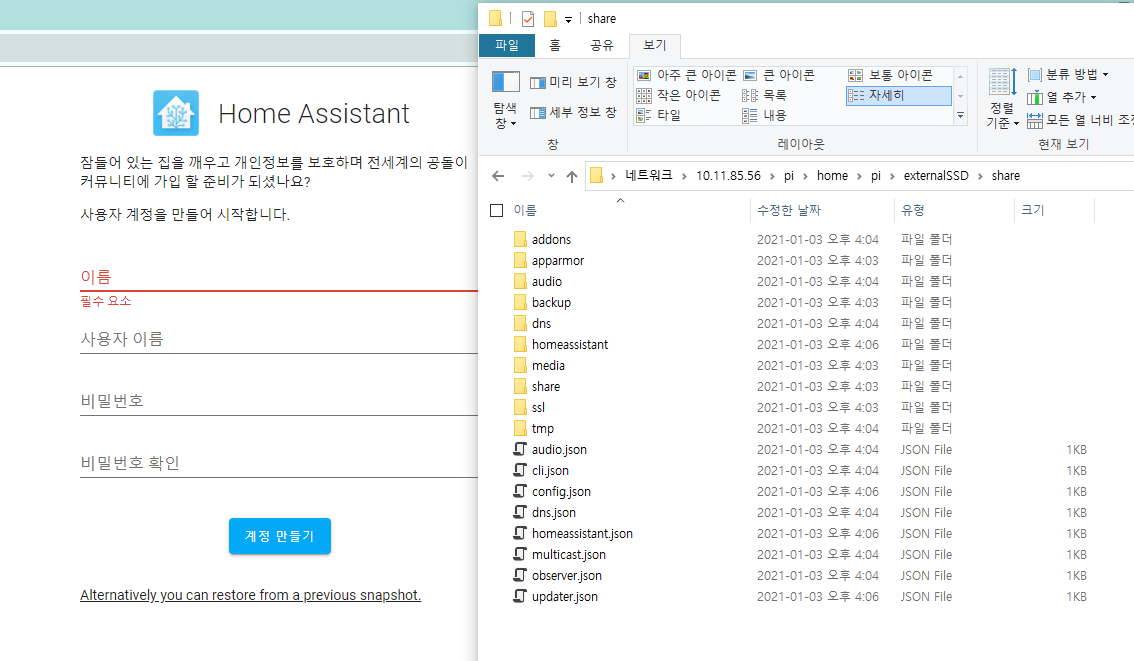Viewport: 1134px width, 661px height.
Task: Open the Sort by (정렬 기준) menu
Action: coord(1002,100)
